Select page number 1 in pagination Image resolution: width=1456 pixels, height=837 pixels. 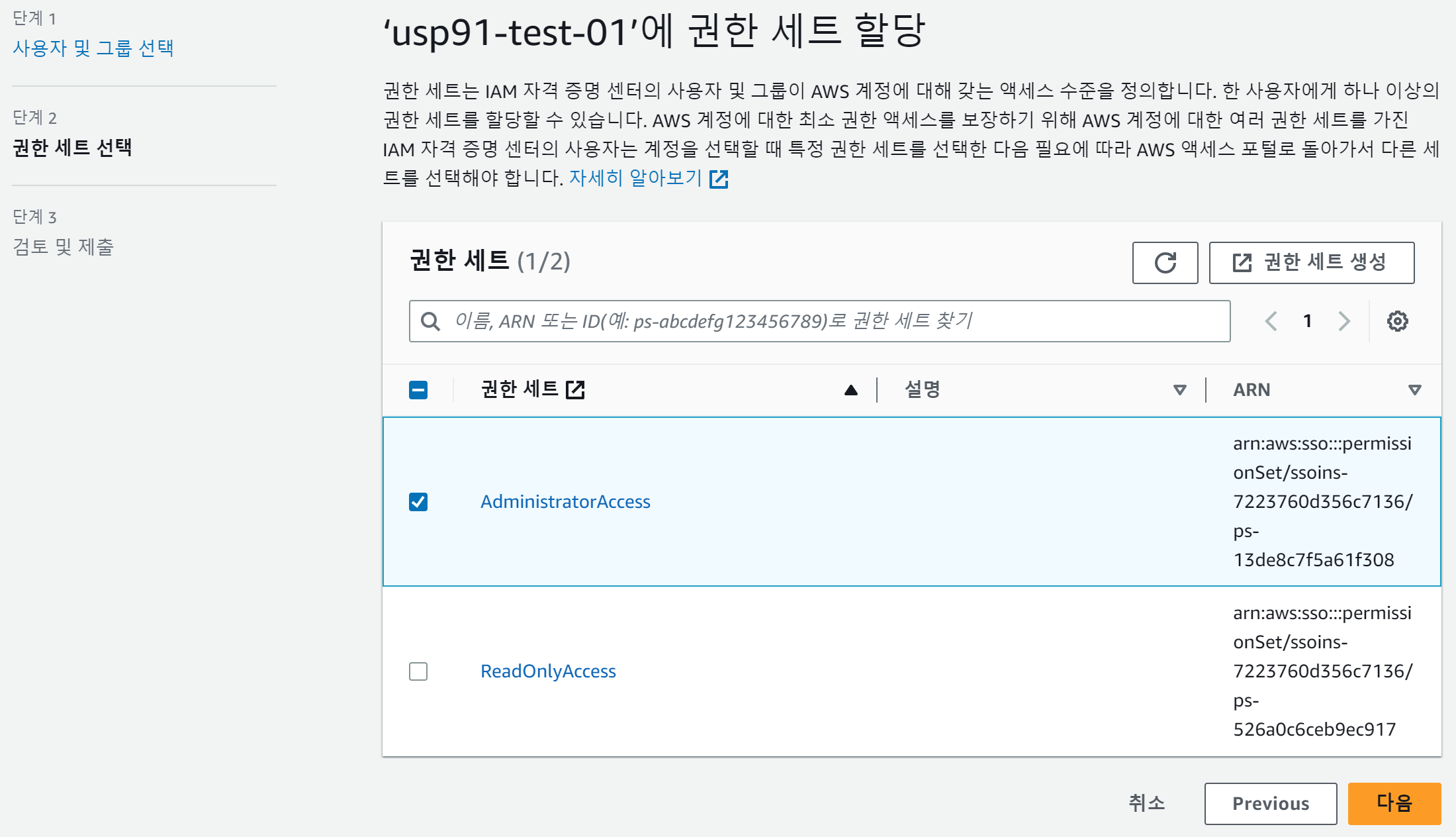[1307, 321]
